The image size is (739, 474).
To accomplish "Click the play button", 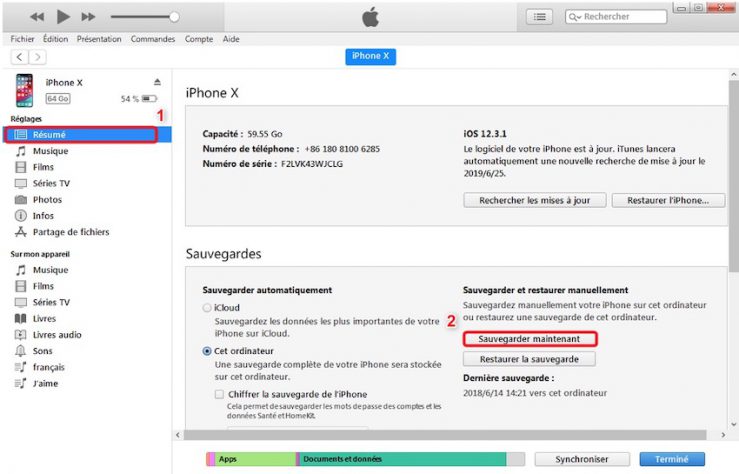I will [63, 16].
